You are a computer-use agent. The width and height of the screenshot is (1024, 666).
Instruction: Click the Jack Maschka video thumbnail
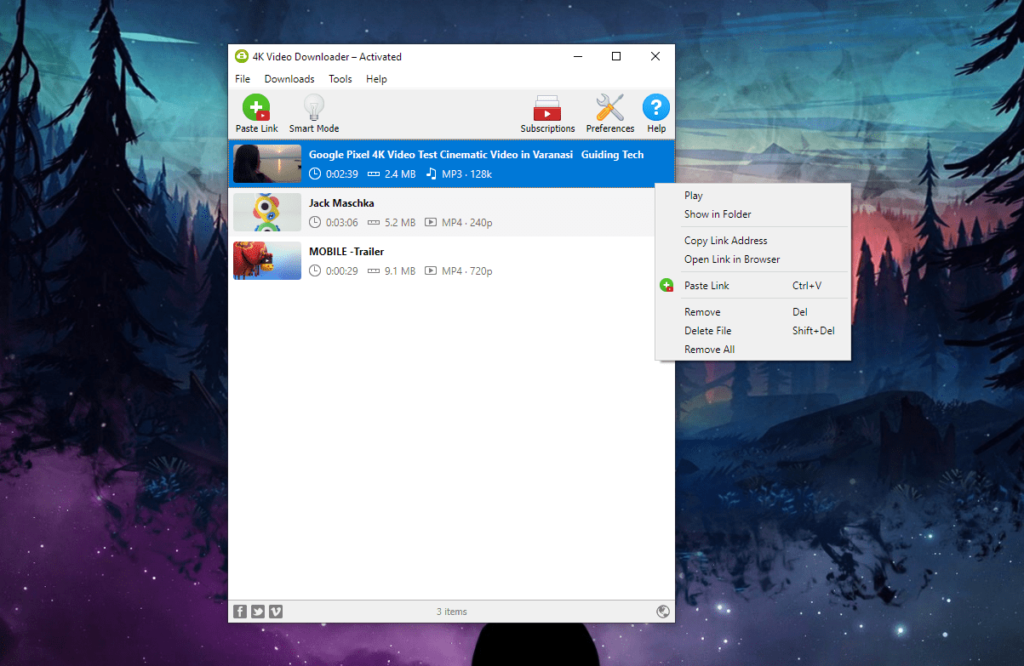point(267,212)
